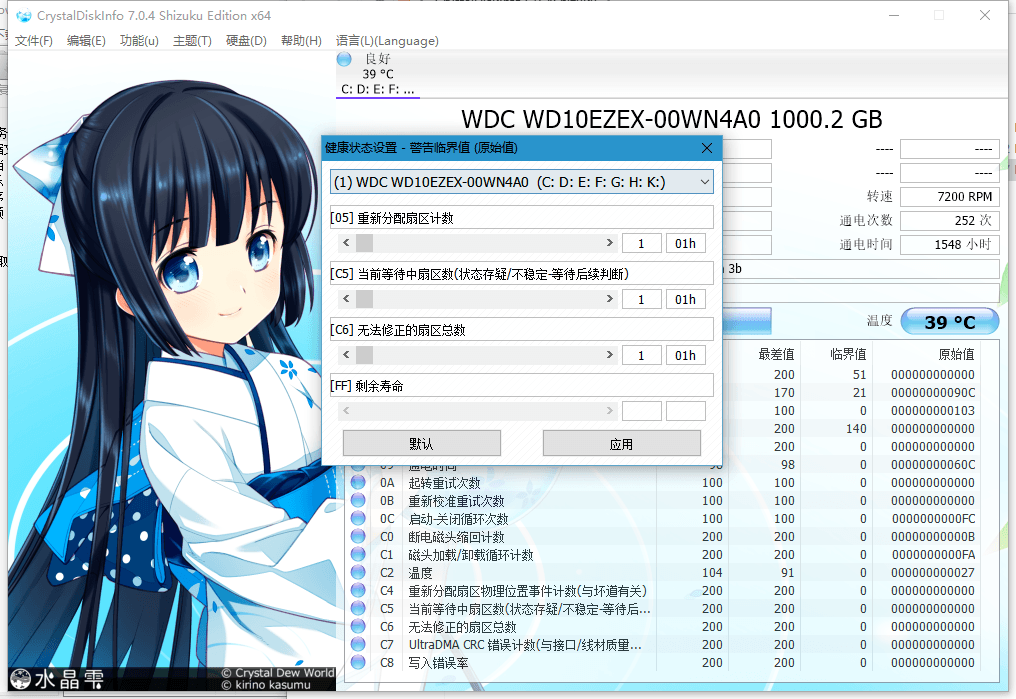The width and height of the screenshot is (1016, 699).
Task: Open the 文件(F) menu
Action: click(x=34, y=41)
